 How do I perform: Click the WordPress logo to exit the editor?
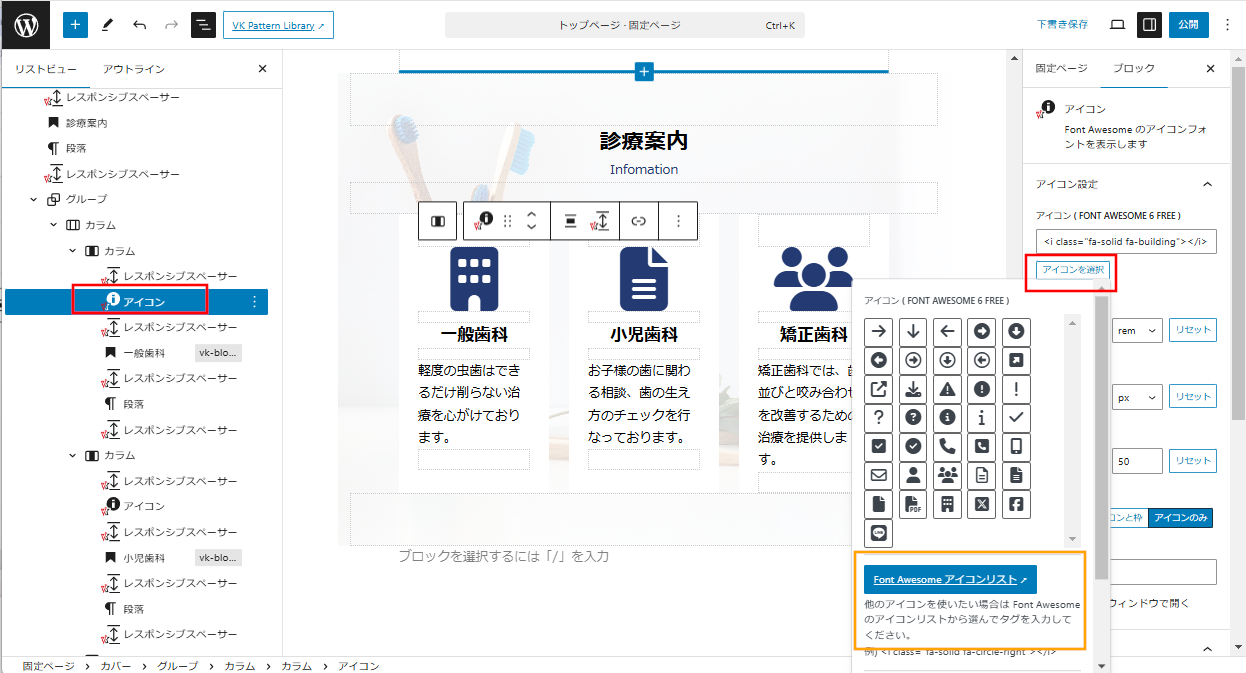point(26,25)
